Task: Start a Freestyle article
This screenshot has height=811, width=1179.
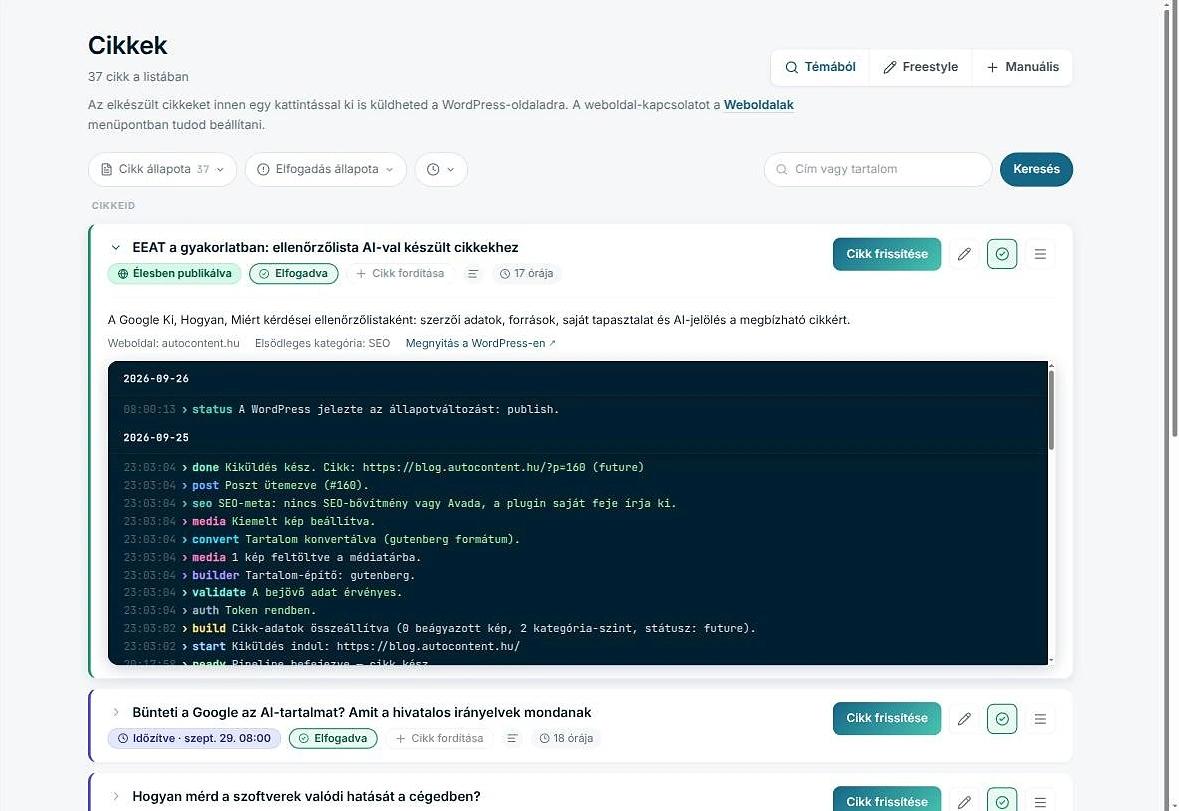Action: (920, 67)
